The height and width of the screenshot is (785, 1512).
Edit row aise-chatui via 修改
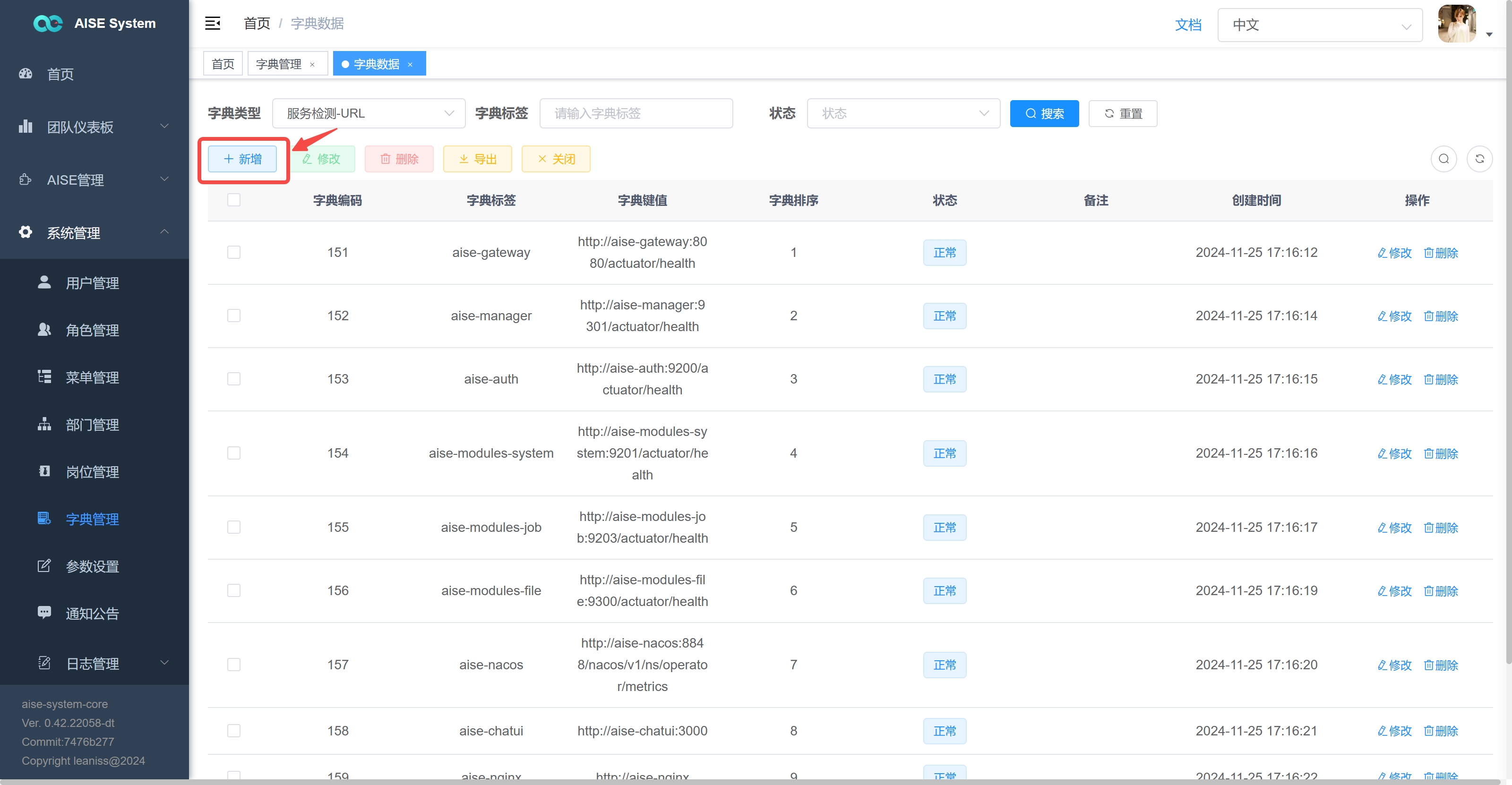pos(1395,731)
